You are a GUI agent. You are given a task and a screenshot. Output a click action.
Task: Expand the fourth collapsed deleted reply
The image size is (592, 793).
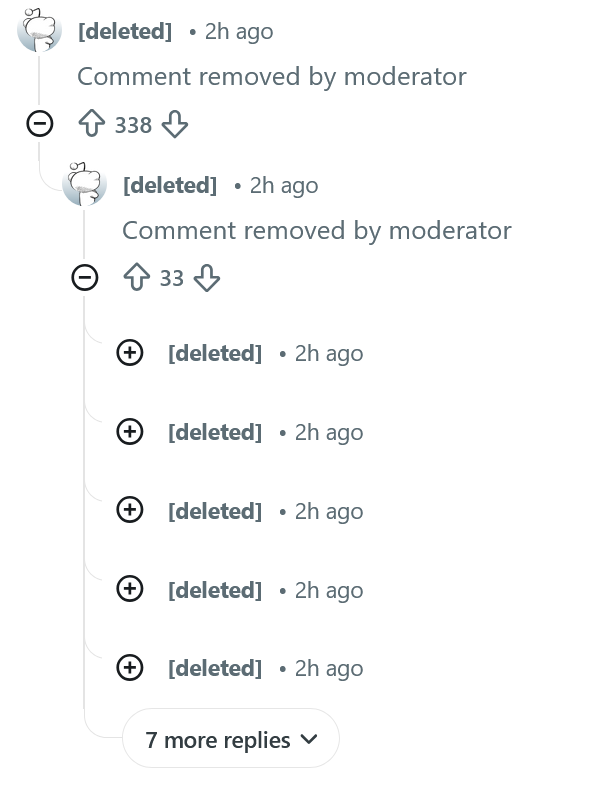point(130,589)
